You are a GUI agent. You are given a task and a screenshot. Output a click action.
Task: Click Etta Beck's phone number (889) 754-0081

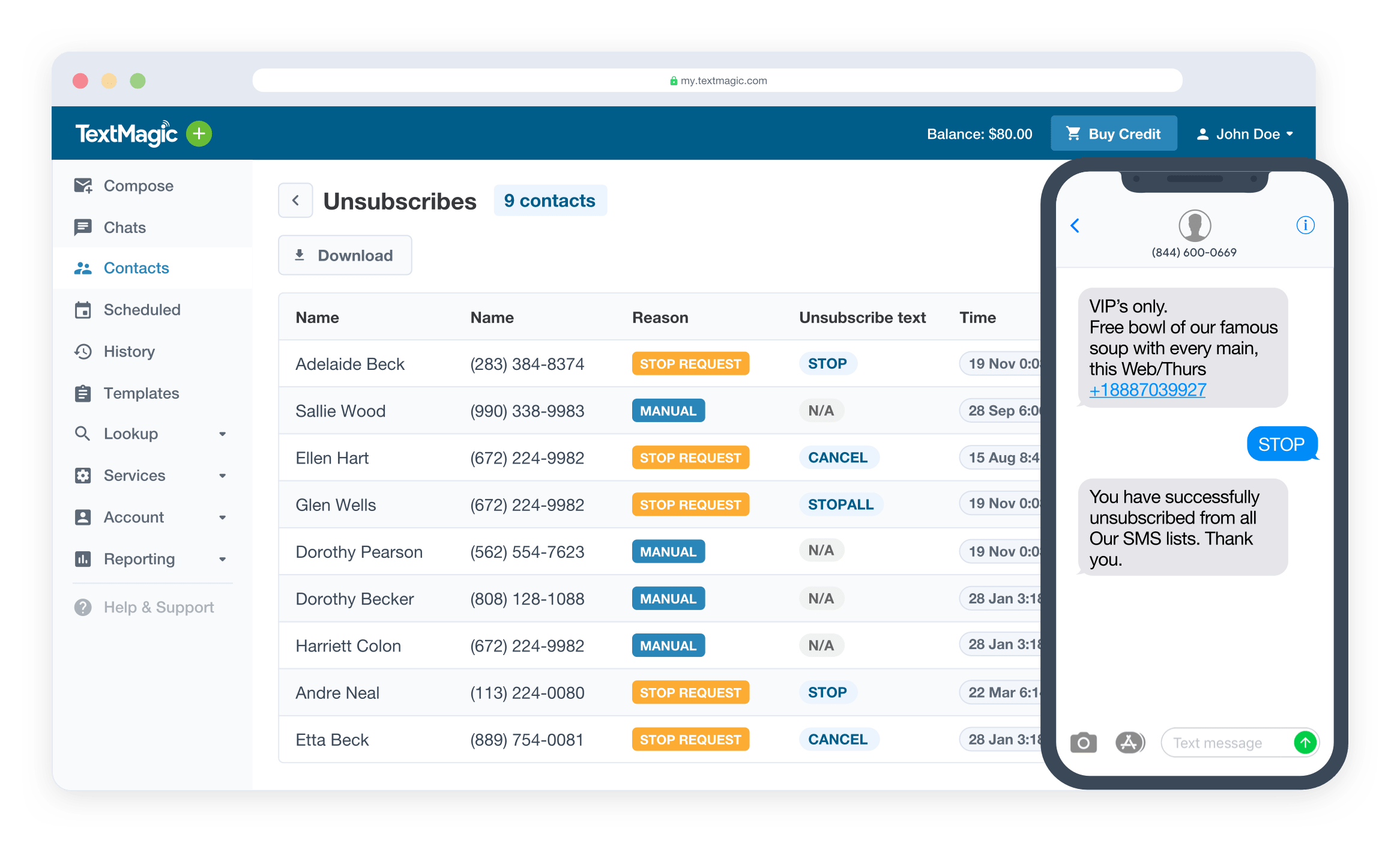pyautogui.click(x=527, y=740)
